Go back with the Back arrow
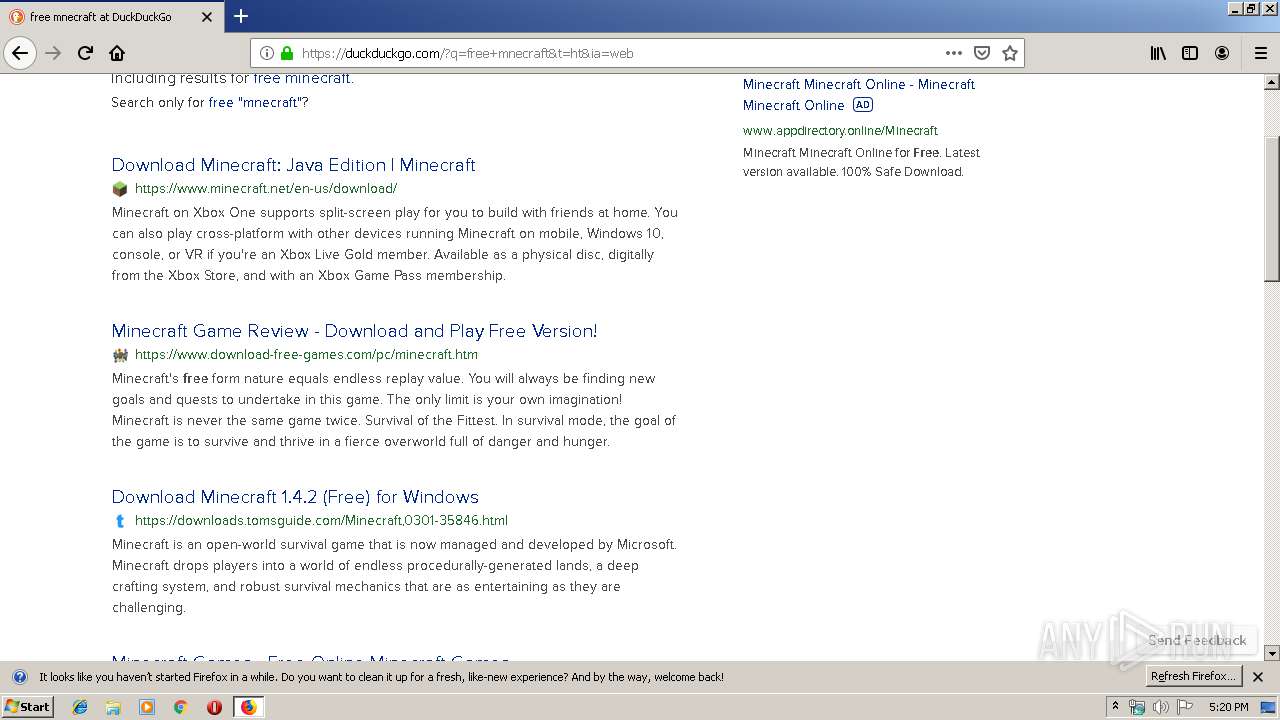The image size is (1280, 720). (x=20, y=53)
